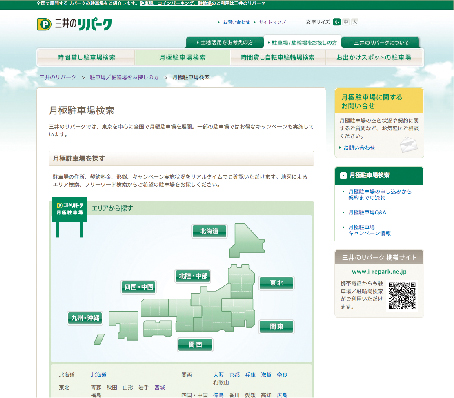Click the Hokkaido island shape on map
454x398 pixels.
tap(246, 241)
